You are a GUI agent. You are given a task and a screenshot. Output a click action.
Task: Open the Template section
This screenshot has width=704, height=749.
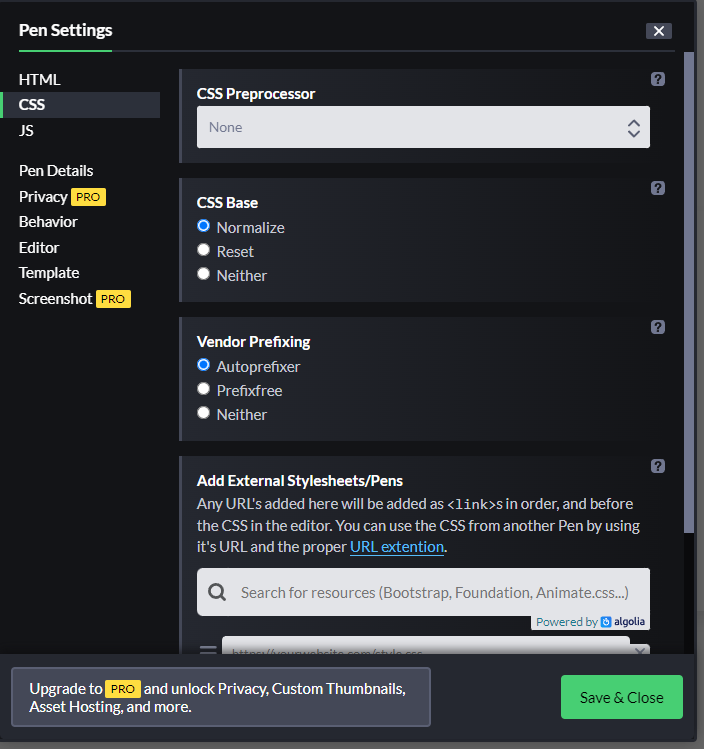pyautogui.click(x=49, y=273)
